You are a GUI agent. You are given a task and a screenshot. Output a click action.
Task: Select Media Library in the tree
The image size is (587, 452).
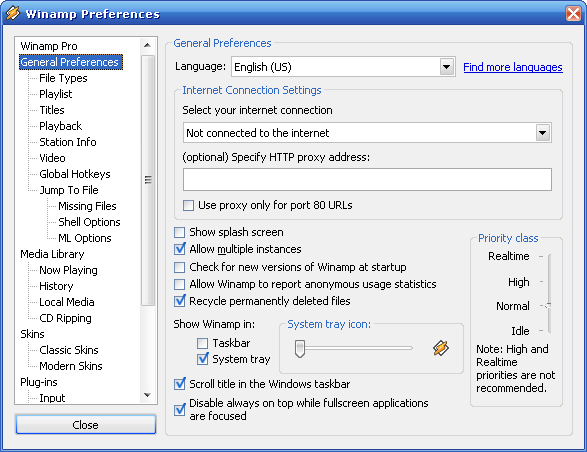(x=52, y=254)
